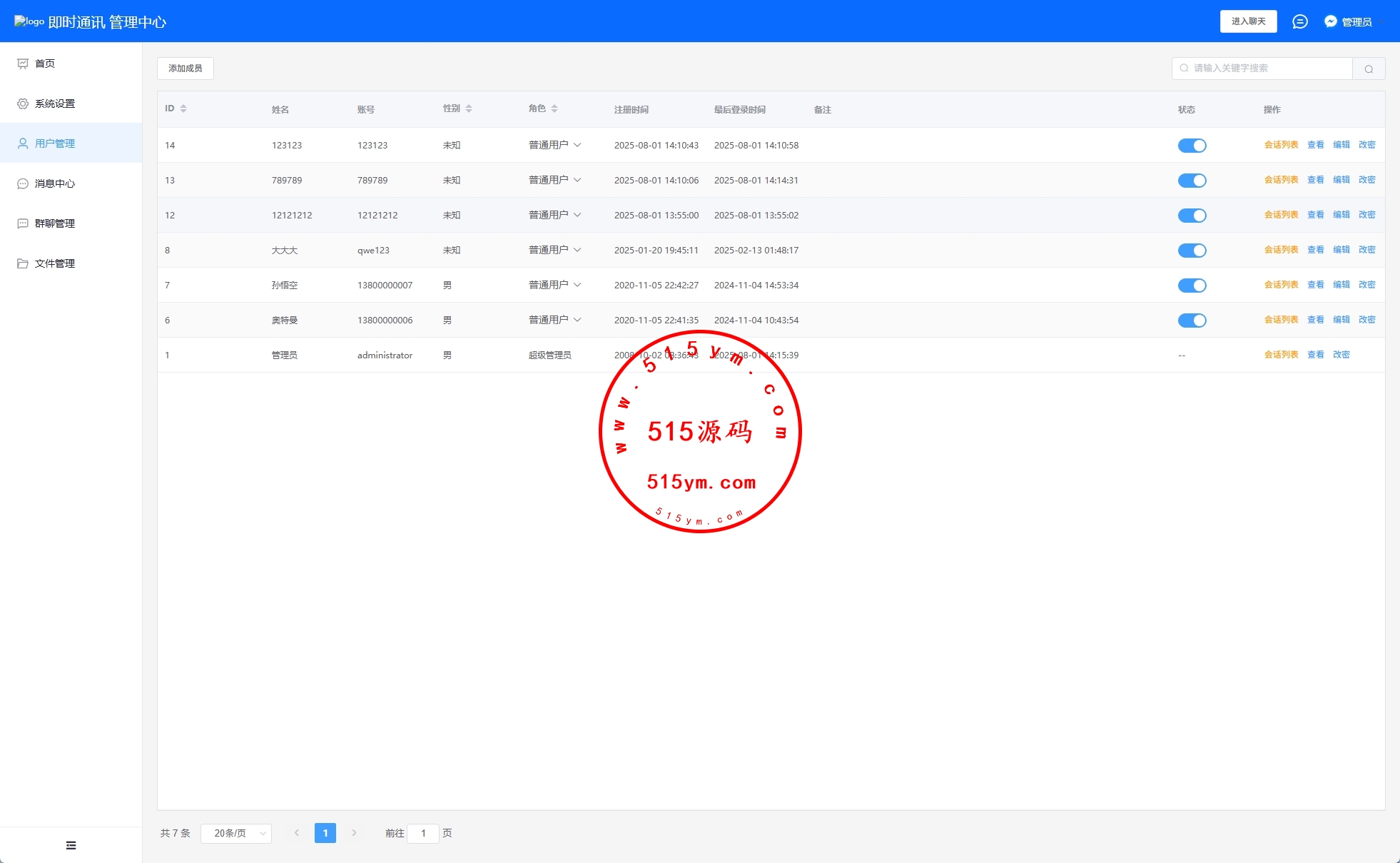Sort the table by ID column arrows

click(183, 108)
